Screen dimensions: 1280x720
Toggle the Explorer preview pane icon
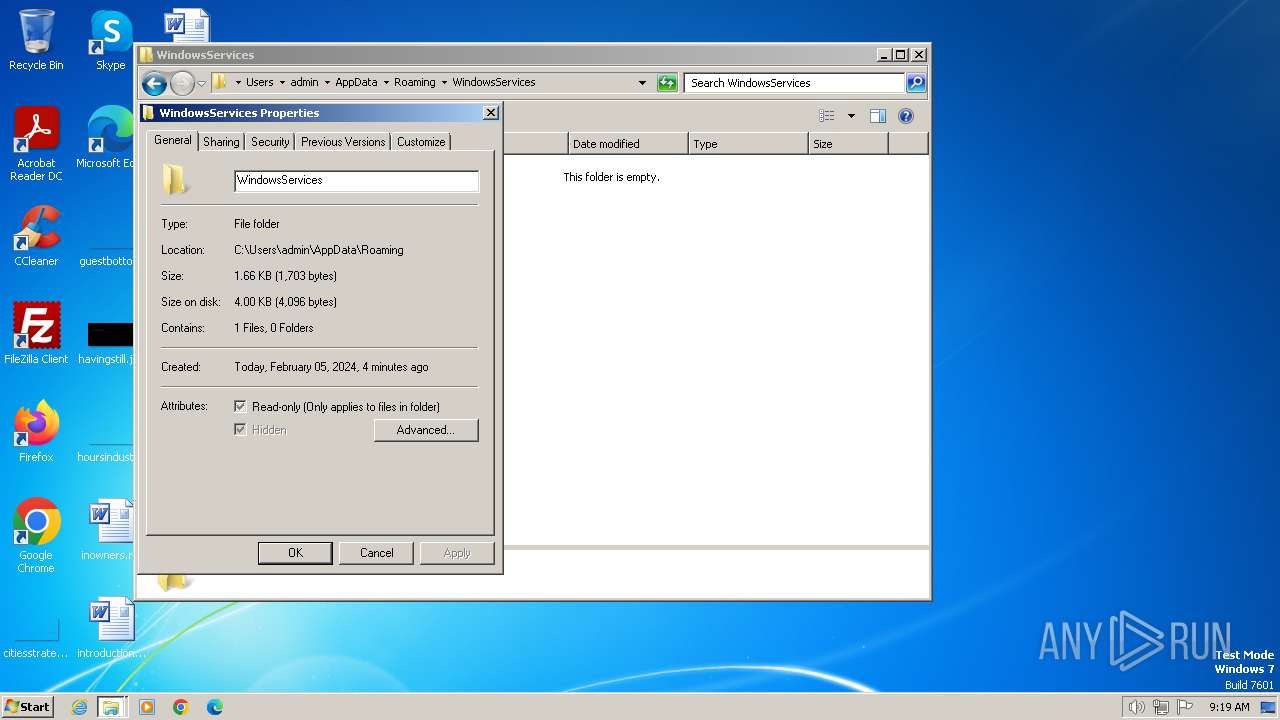coord(878,116)
